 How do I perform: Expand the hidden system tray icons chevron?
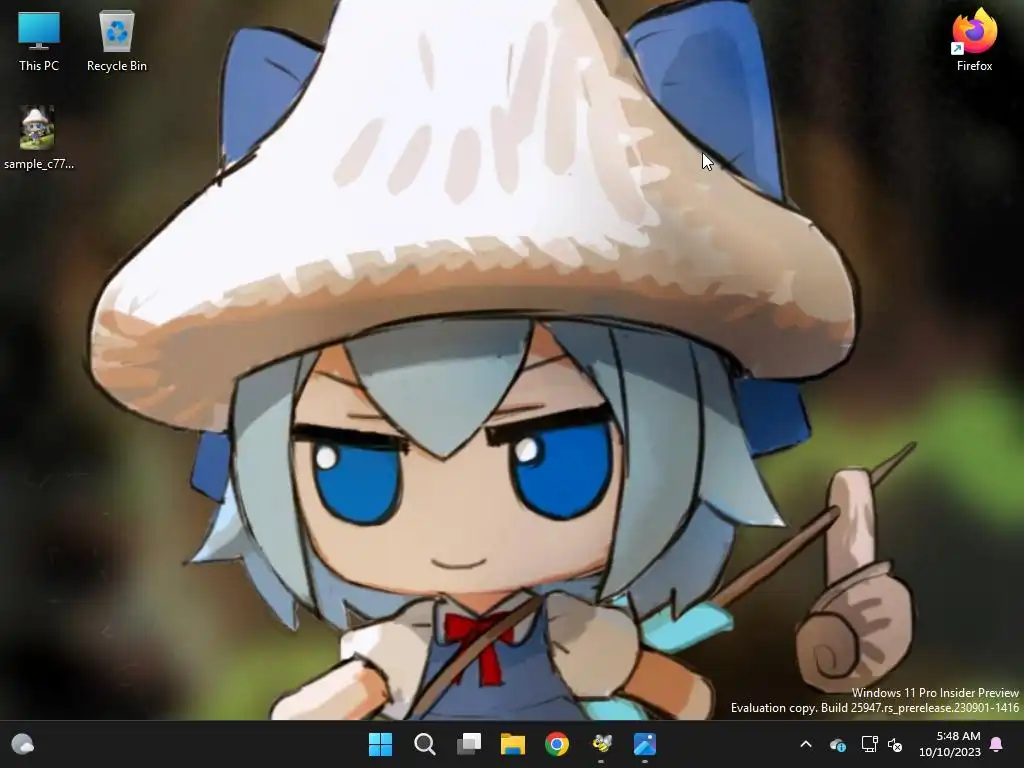[x=806, y=744]
